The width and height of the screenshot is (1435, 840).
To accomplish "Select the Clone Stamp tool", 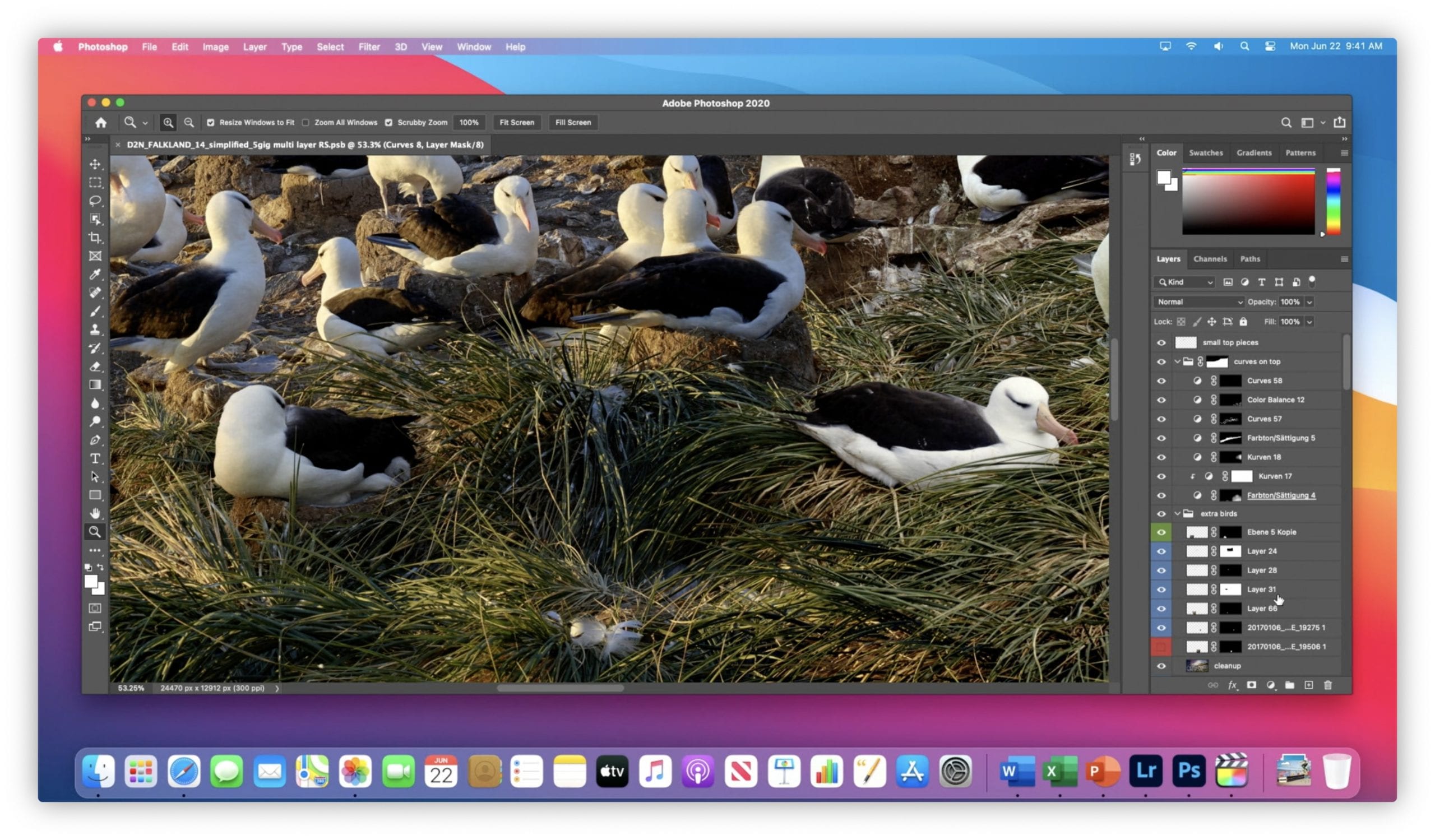I will click(x=95, y=329).
